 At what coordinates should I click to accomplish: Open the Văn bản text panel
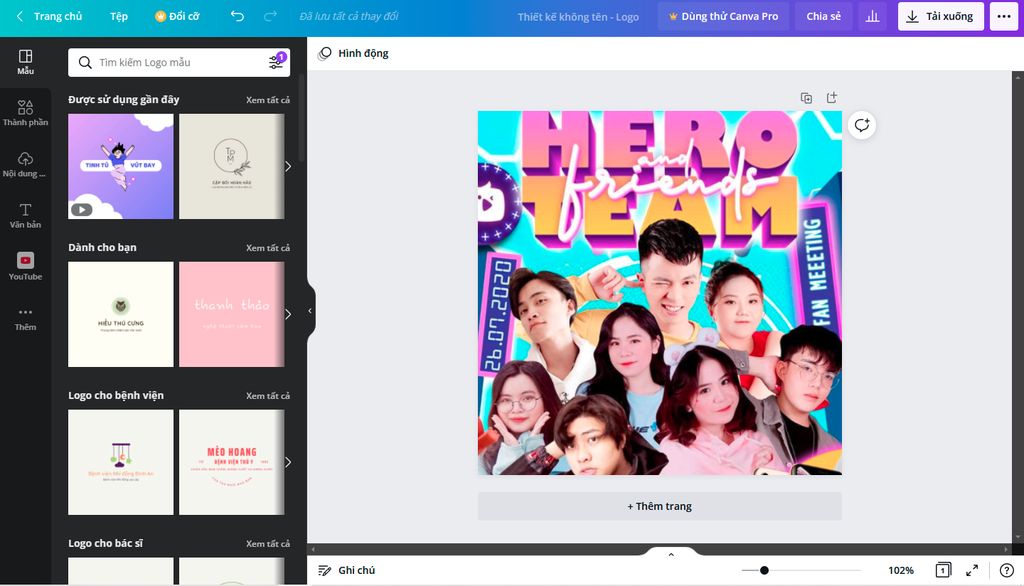point(25,216)
